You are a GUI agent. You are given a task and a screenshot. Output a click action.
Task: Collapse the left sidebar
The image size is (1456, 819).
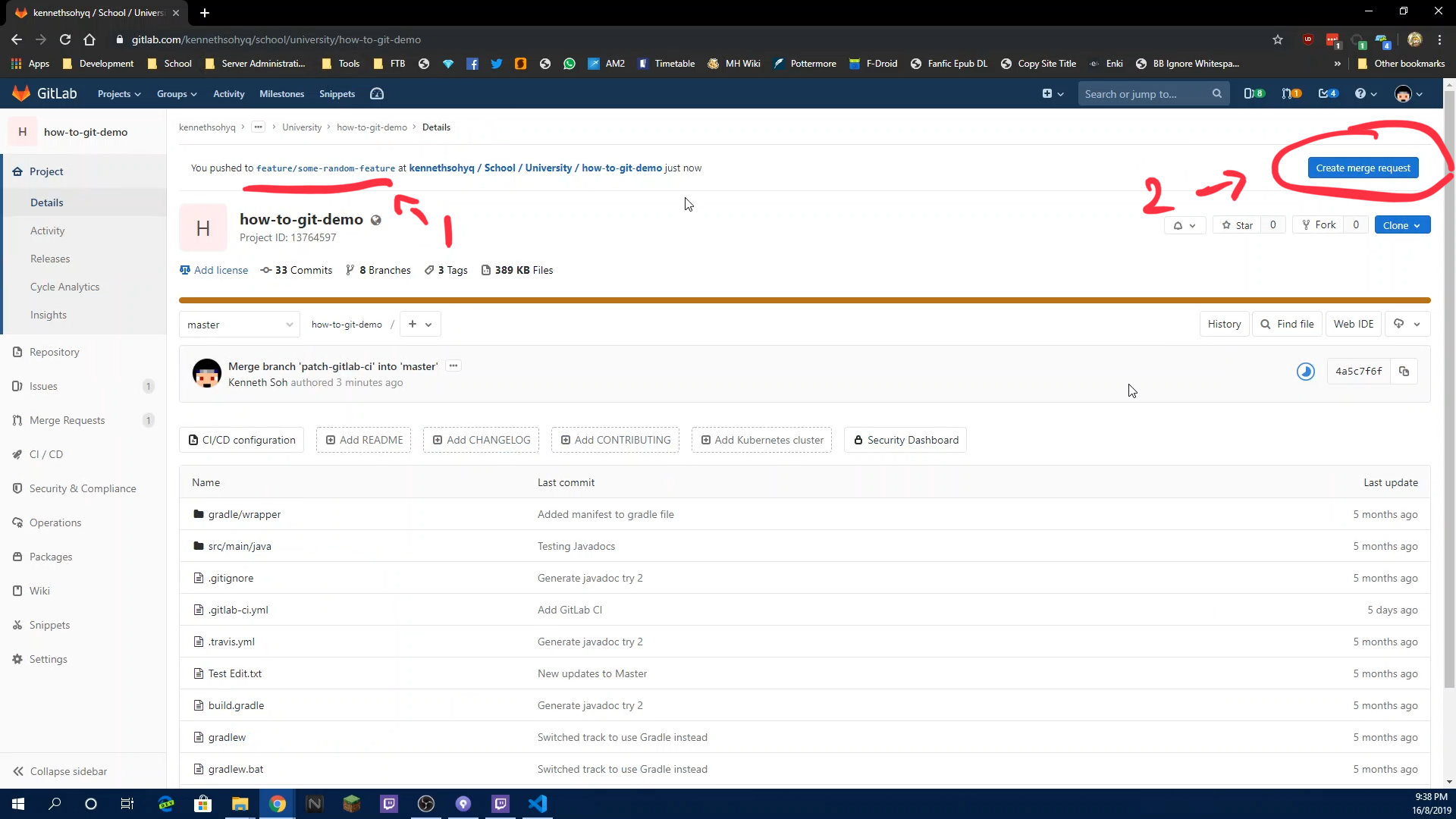[68, 771]
